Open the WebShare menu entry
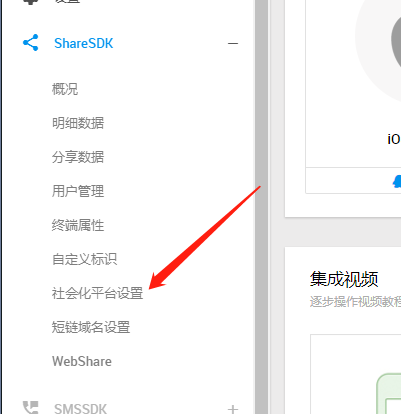Screen dimensions: 401x414 (x=82, y=361)
